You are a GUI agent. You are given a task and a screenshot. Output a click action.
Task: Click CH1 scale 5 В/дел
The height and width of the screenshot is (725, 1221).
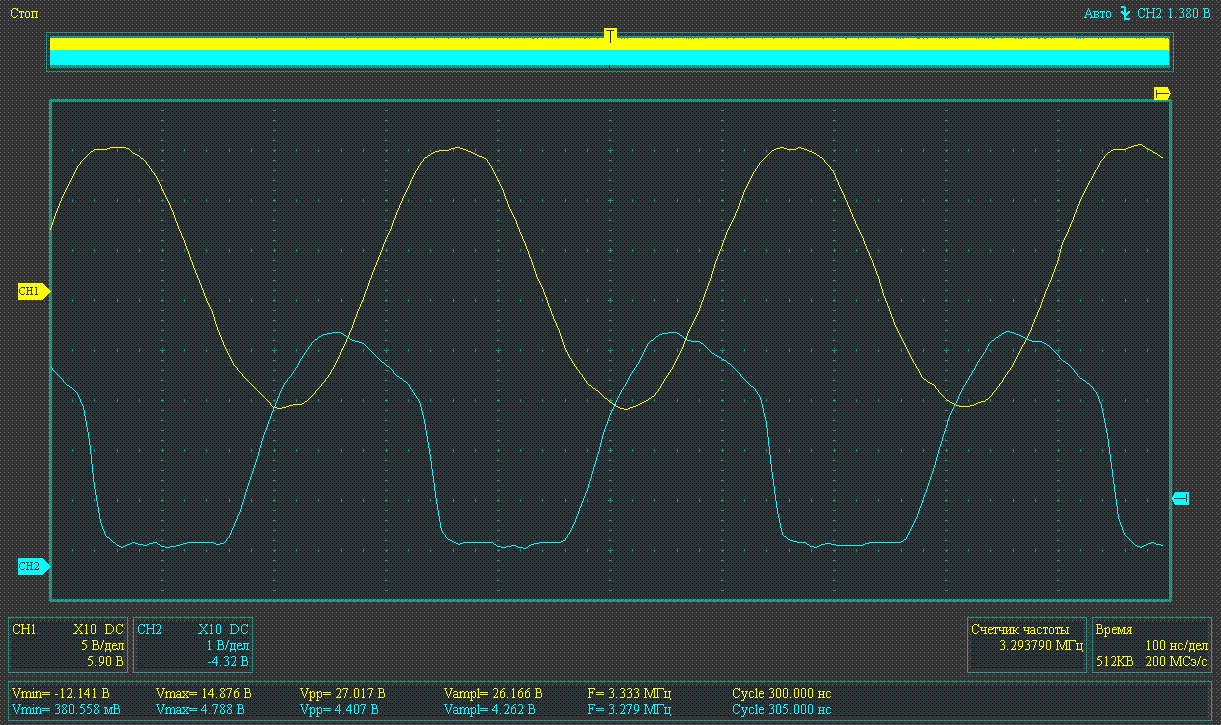click(x=102, y=646)
